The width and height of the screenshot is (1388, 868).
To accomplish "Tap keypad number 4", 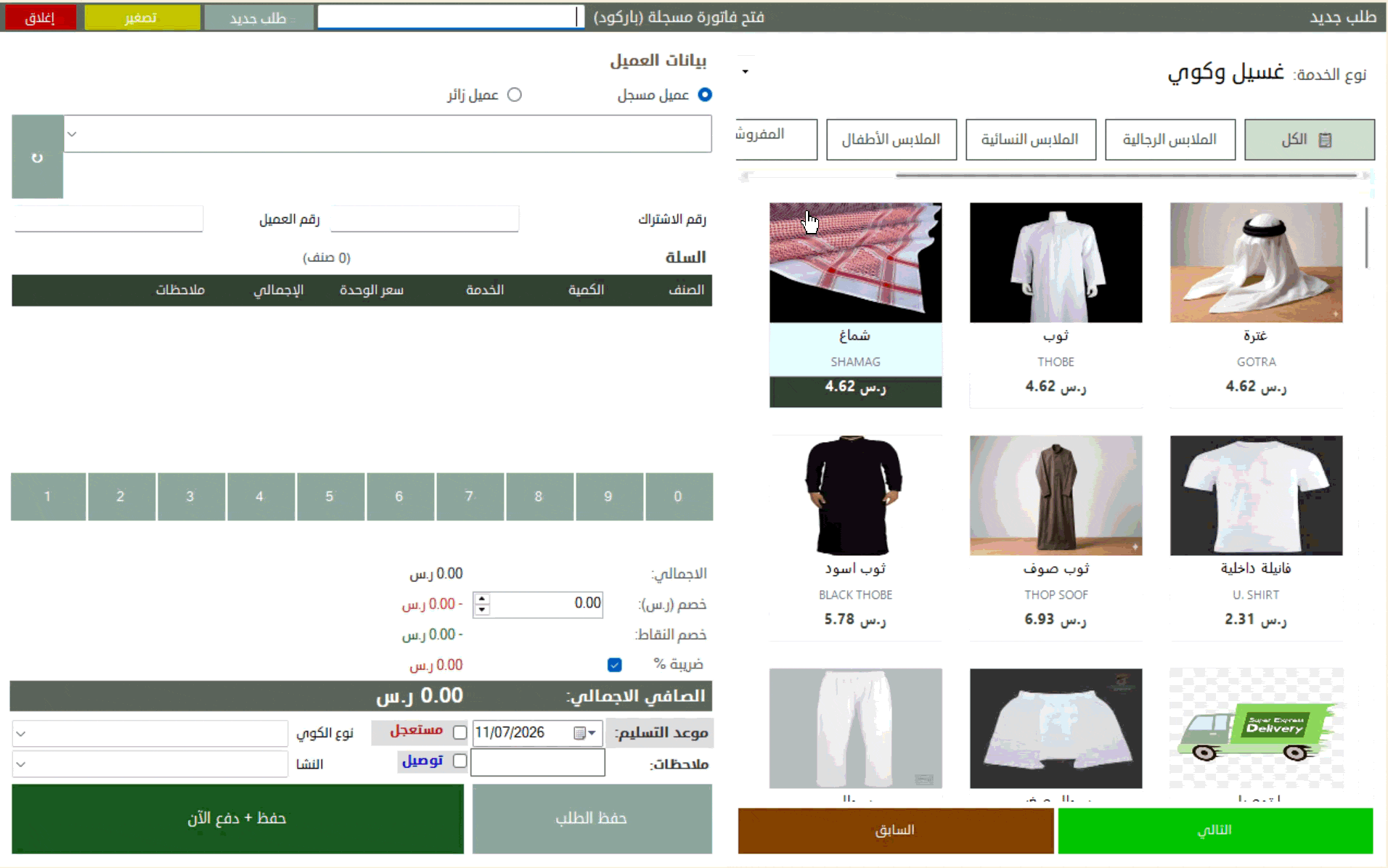I will click(260, 496).
